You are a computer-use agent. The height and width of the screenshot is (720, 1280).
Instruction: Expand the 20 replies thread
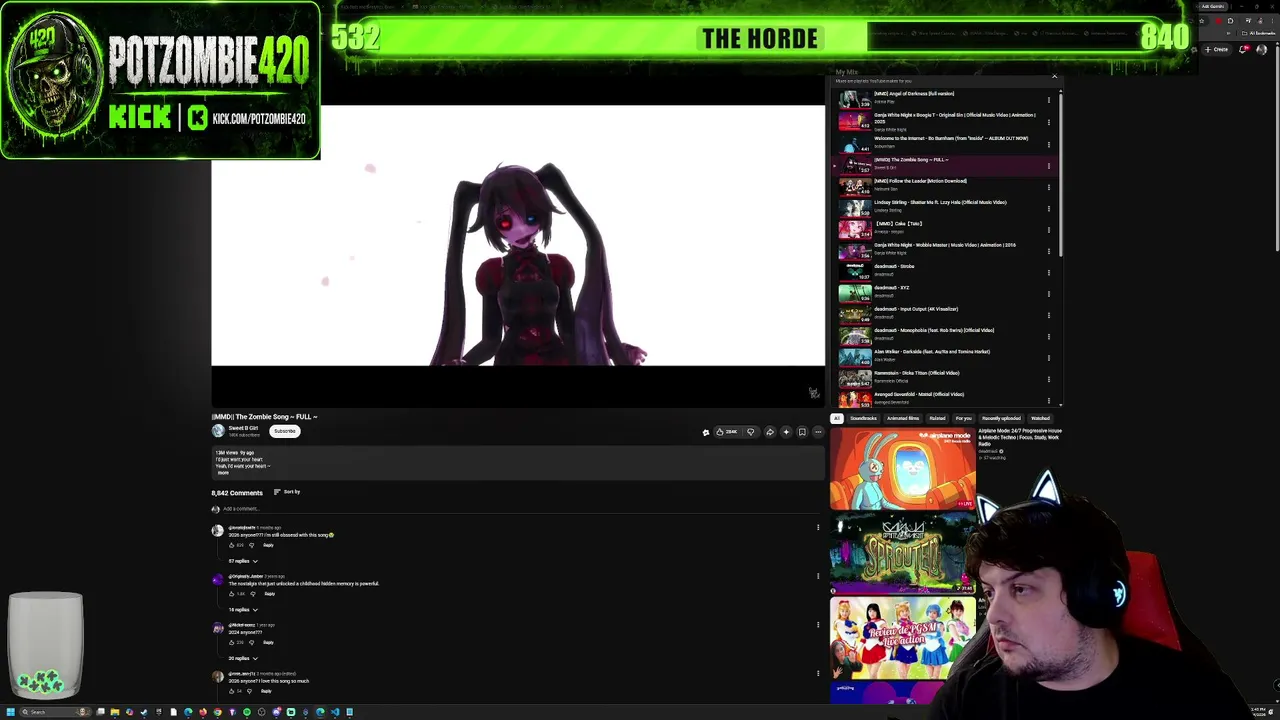243,658
